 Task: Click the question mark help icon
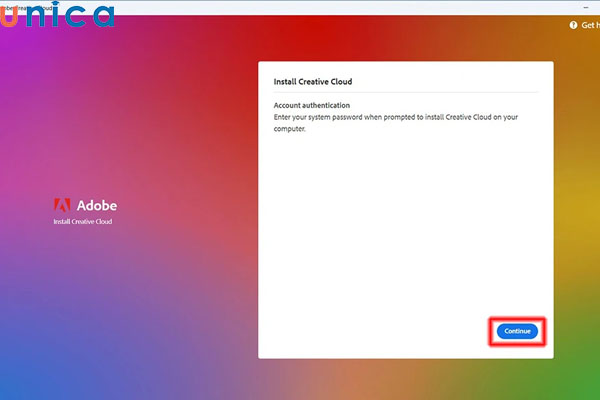pos(574,26)
